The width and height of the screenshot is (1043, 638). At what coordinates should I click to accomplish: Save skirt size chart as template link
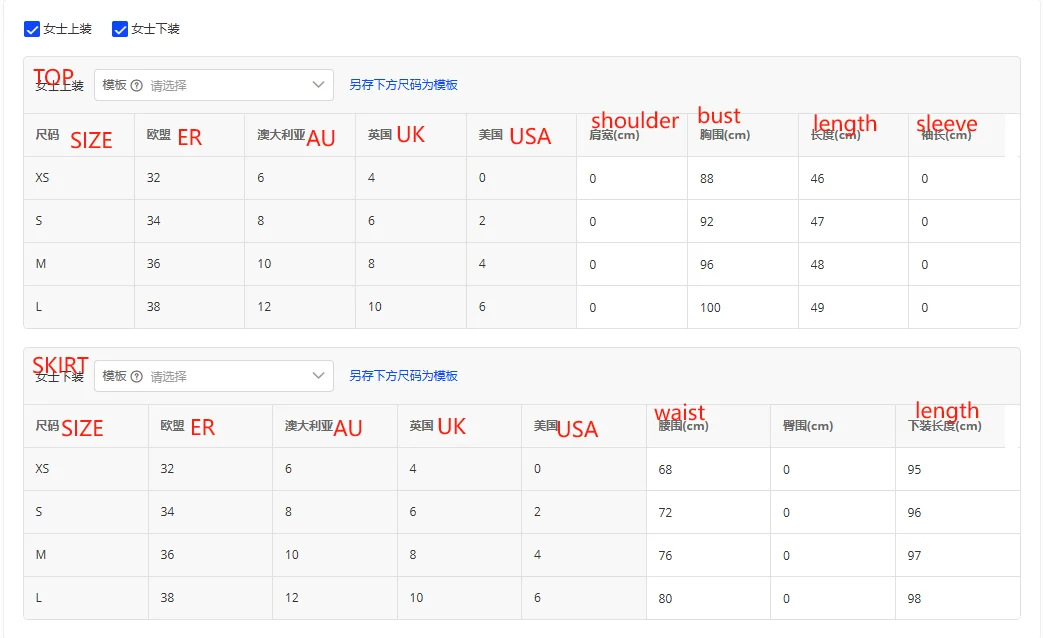click(x=403, y=376)
